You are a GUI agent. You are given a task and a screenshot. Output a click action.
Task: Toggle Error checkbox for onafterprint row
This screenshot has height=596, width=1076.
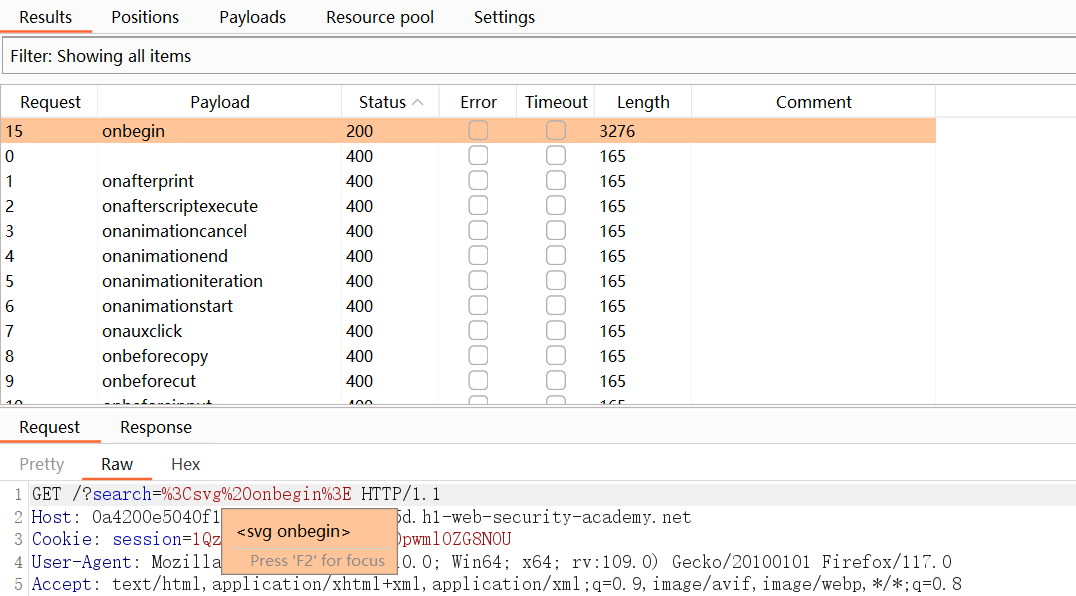478,181
